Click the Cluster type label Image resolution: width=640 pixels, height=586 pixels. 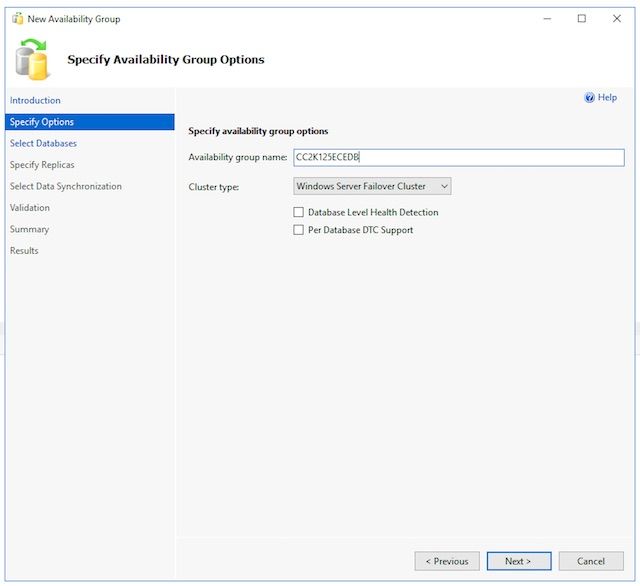click(213, 187)
